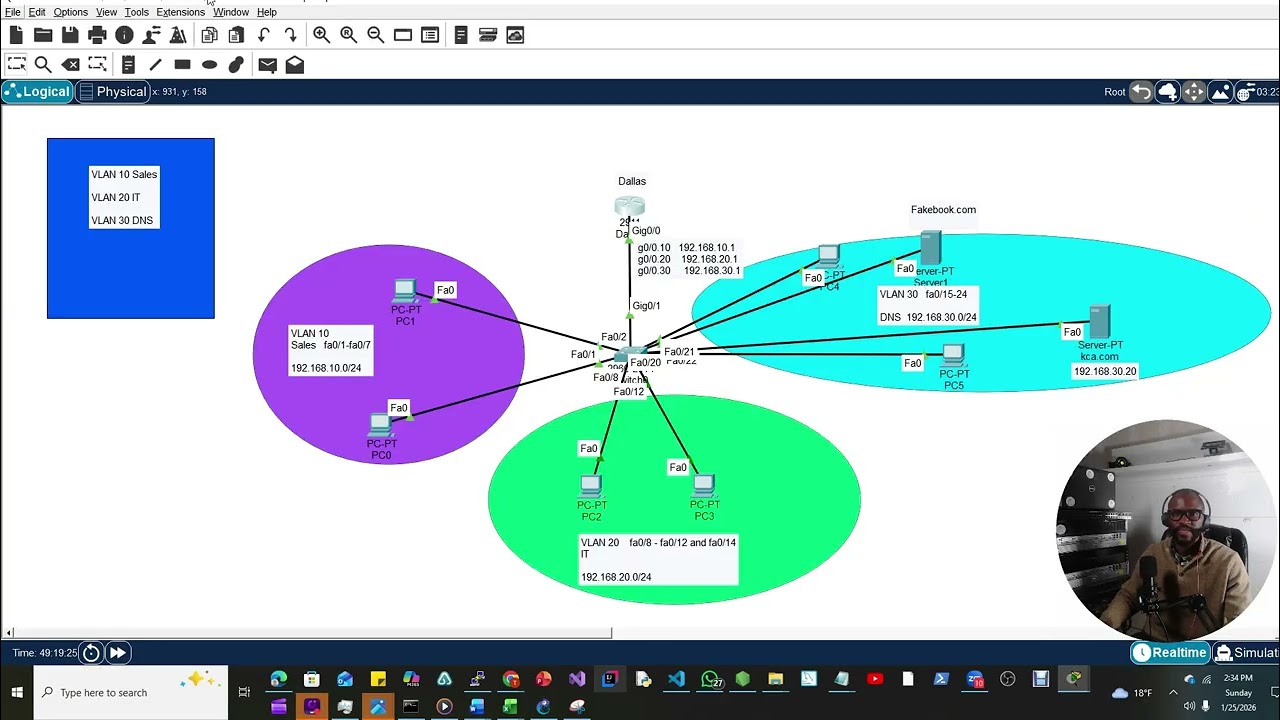Add a Complex PDU with open envelope
The width and height of the screenshot is (1280, 720).
tap(294, 64)
